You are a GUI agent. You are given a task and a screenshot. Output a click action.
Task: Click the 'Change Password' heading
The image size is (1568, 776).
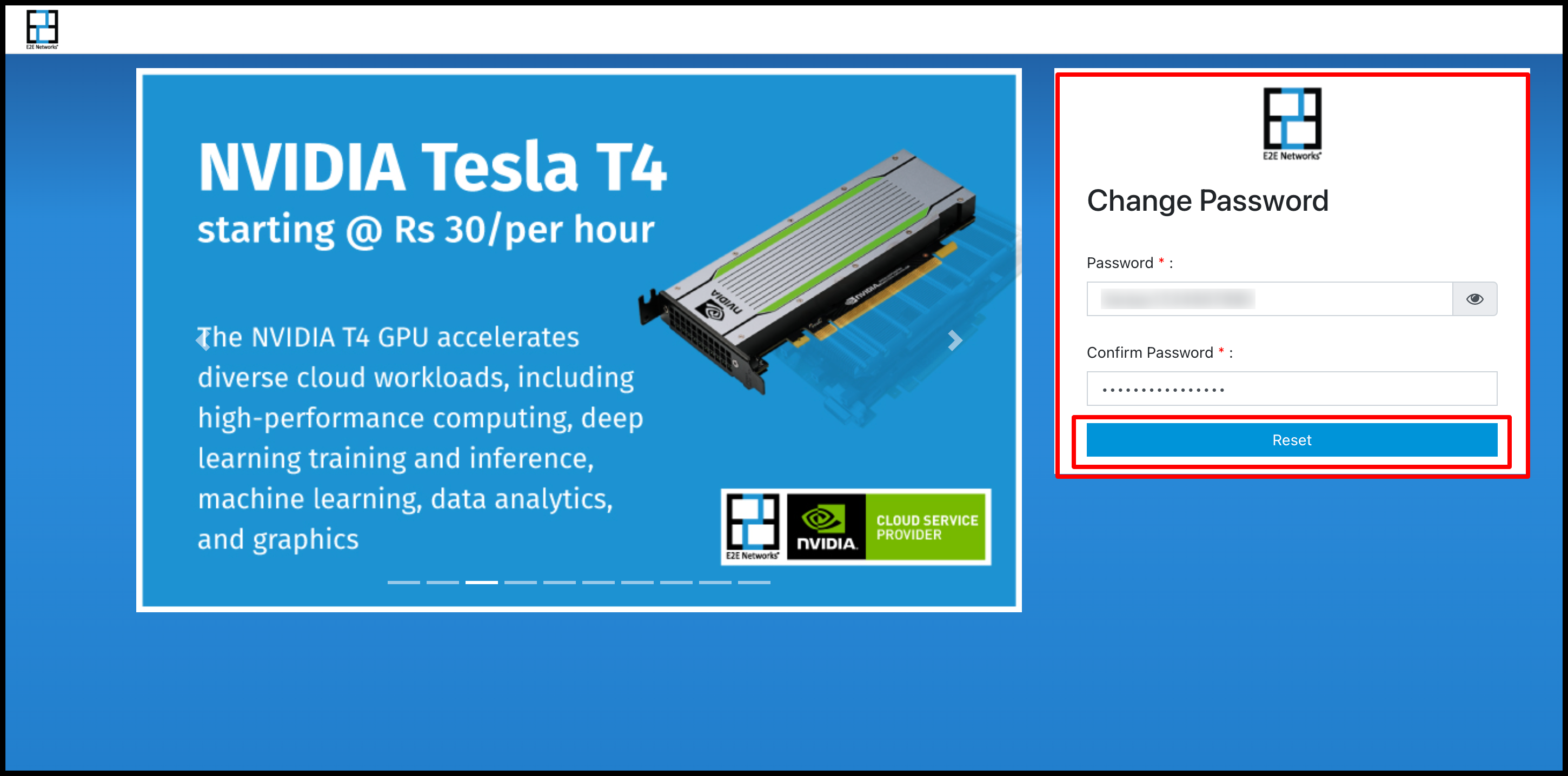pyautogui.click(x=1207, y=200)
